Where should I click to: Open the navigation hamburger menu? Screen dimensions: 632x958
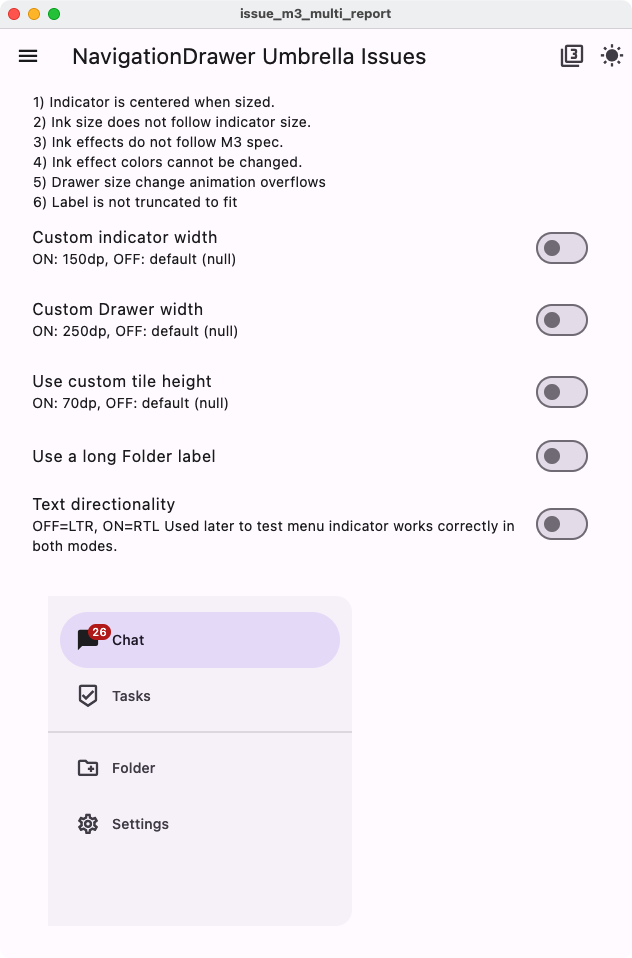pyautogui.click(x=27, y=56)
